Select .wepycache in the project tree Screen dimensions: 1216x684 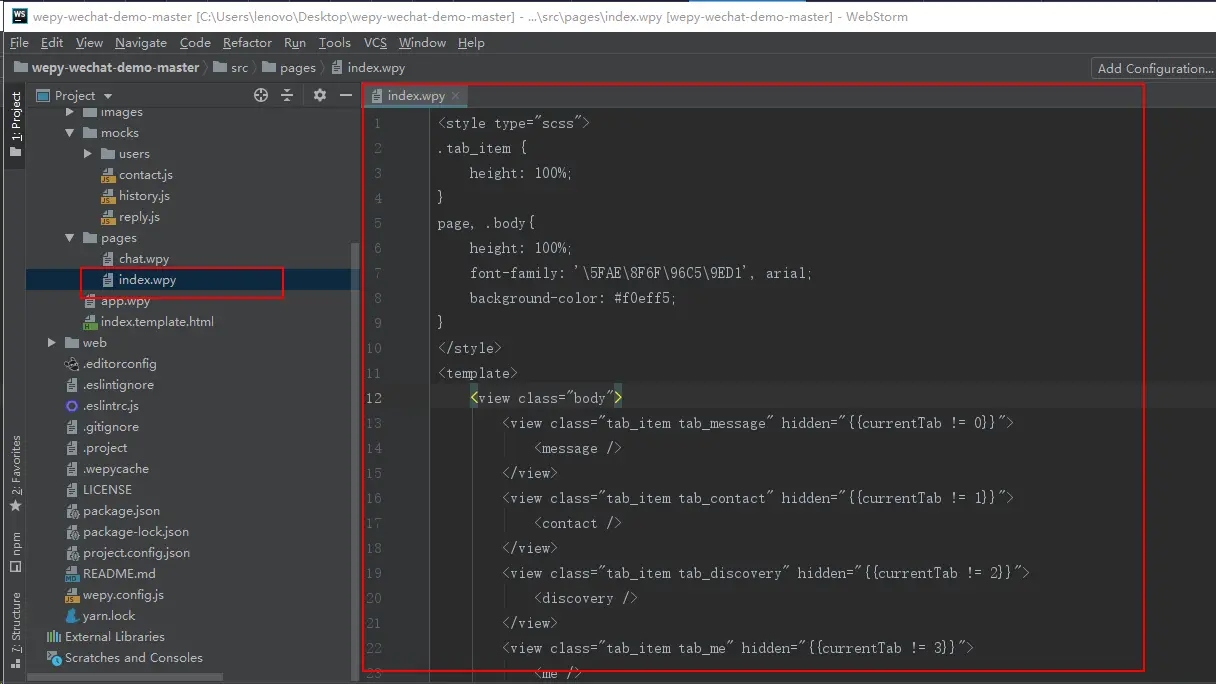(114, 469)
